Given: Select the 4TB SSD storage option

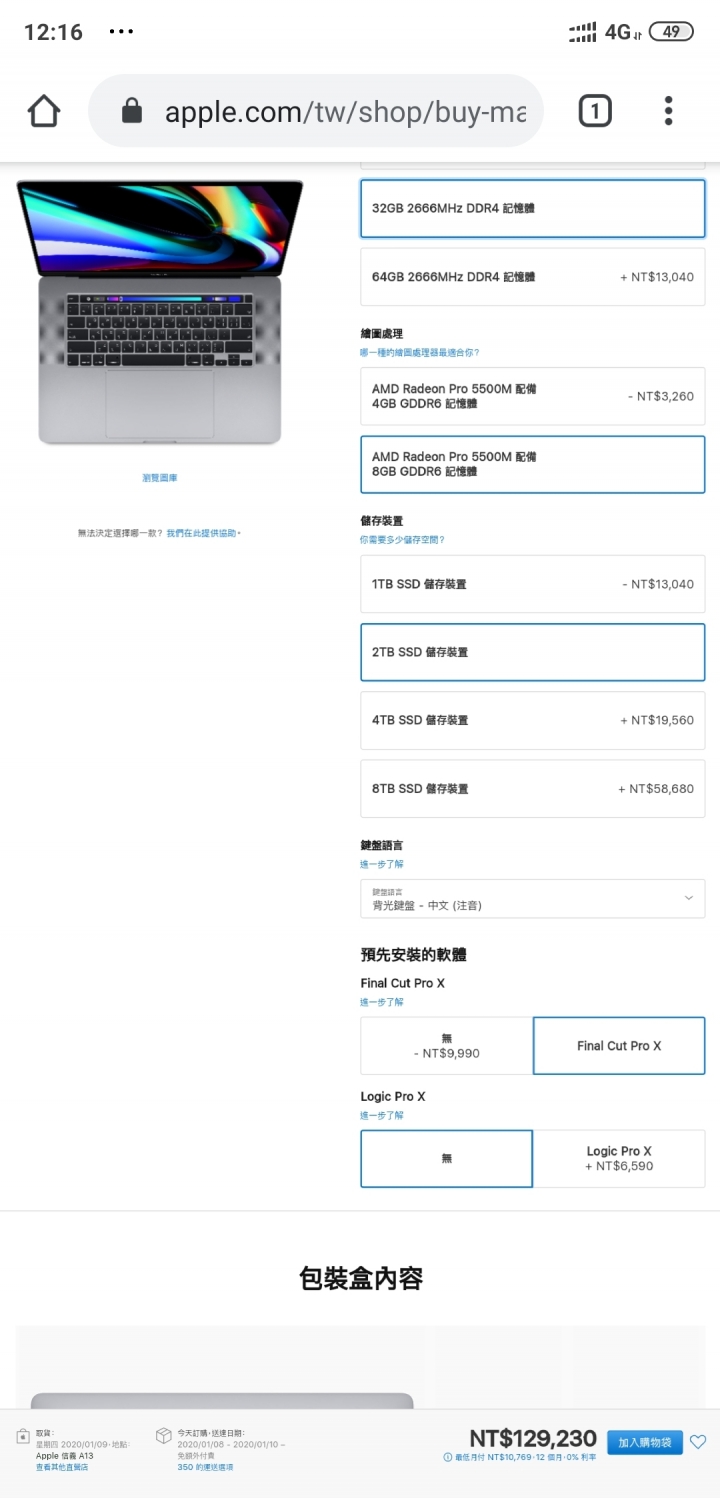Looking at the screenshot, I should pos(533,720).
